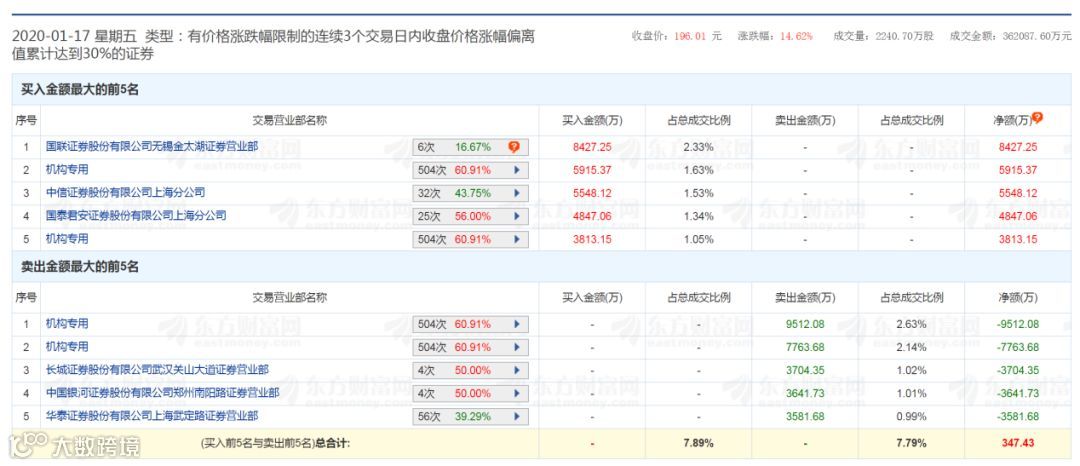The height and width of the screenshot is (466, 1080).
Task: Click the sell amount 9512.08 cell
Action: tap(804, 324)
